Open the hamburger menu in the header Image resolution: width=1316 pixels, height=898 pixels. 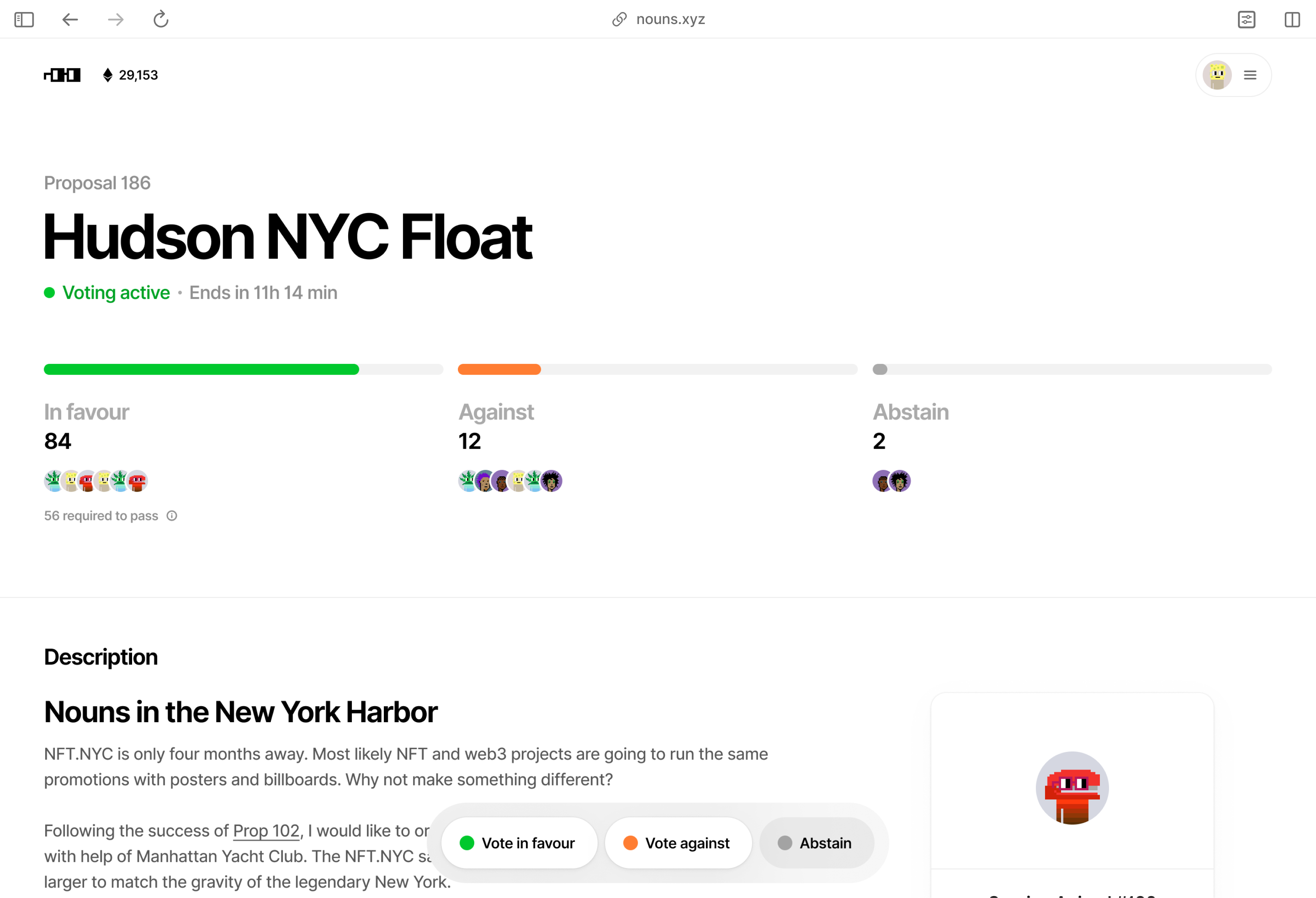point(1250,75)
